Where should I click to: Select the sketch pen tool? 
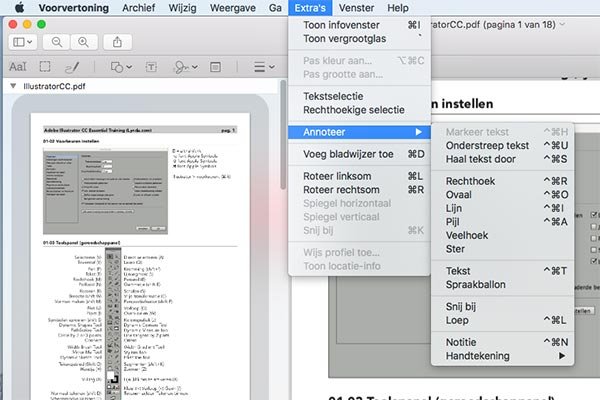coord(72,67)
